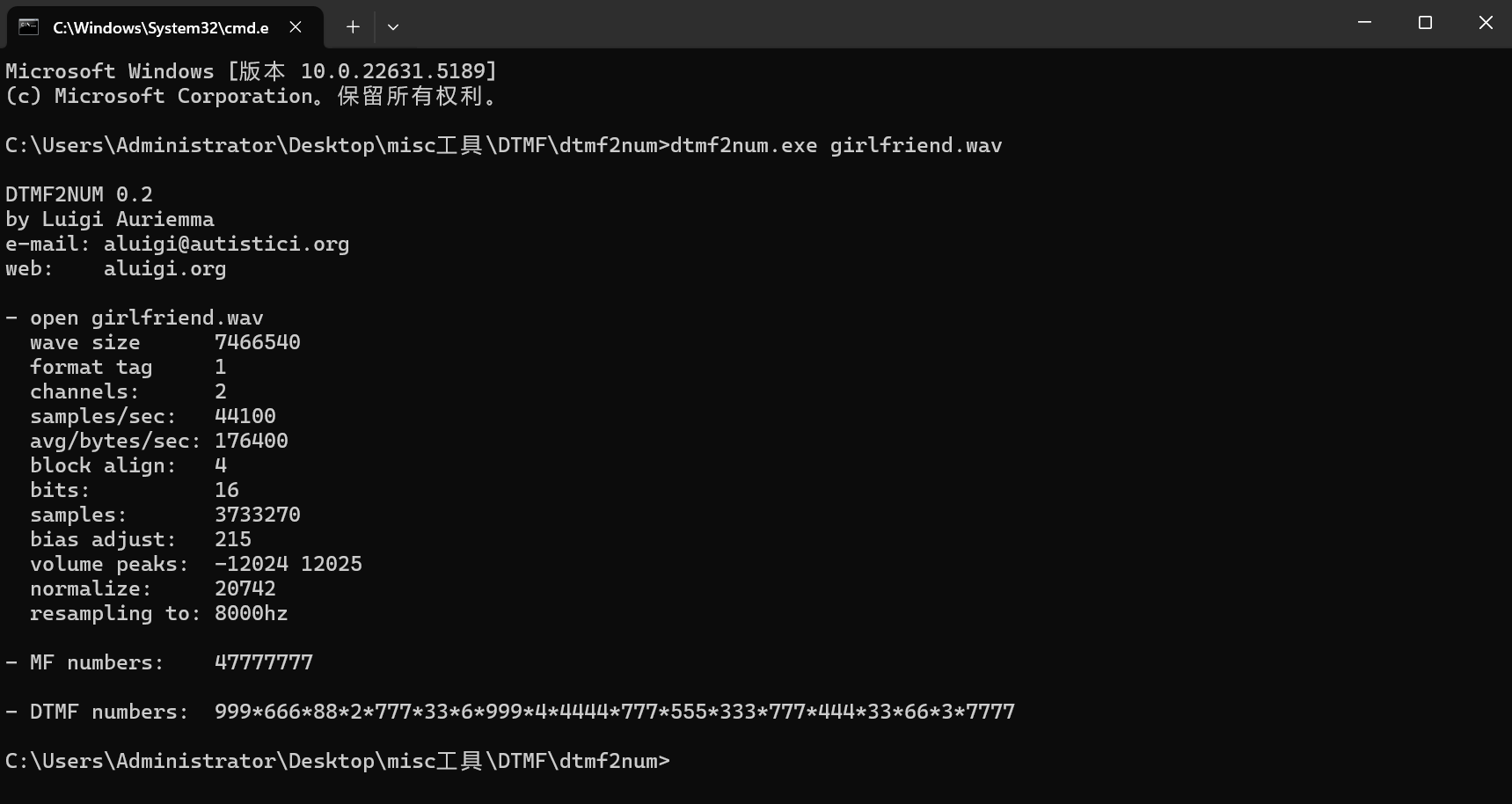Close the terminal window
Screen dimensions: 1512x804
click(x=1486, y=23)
